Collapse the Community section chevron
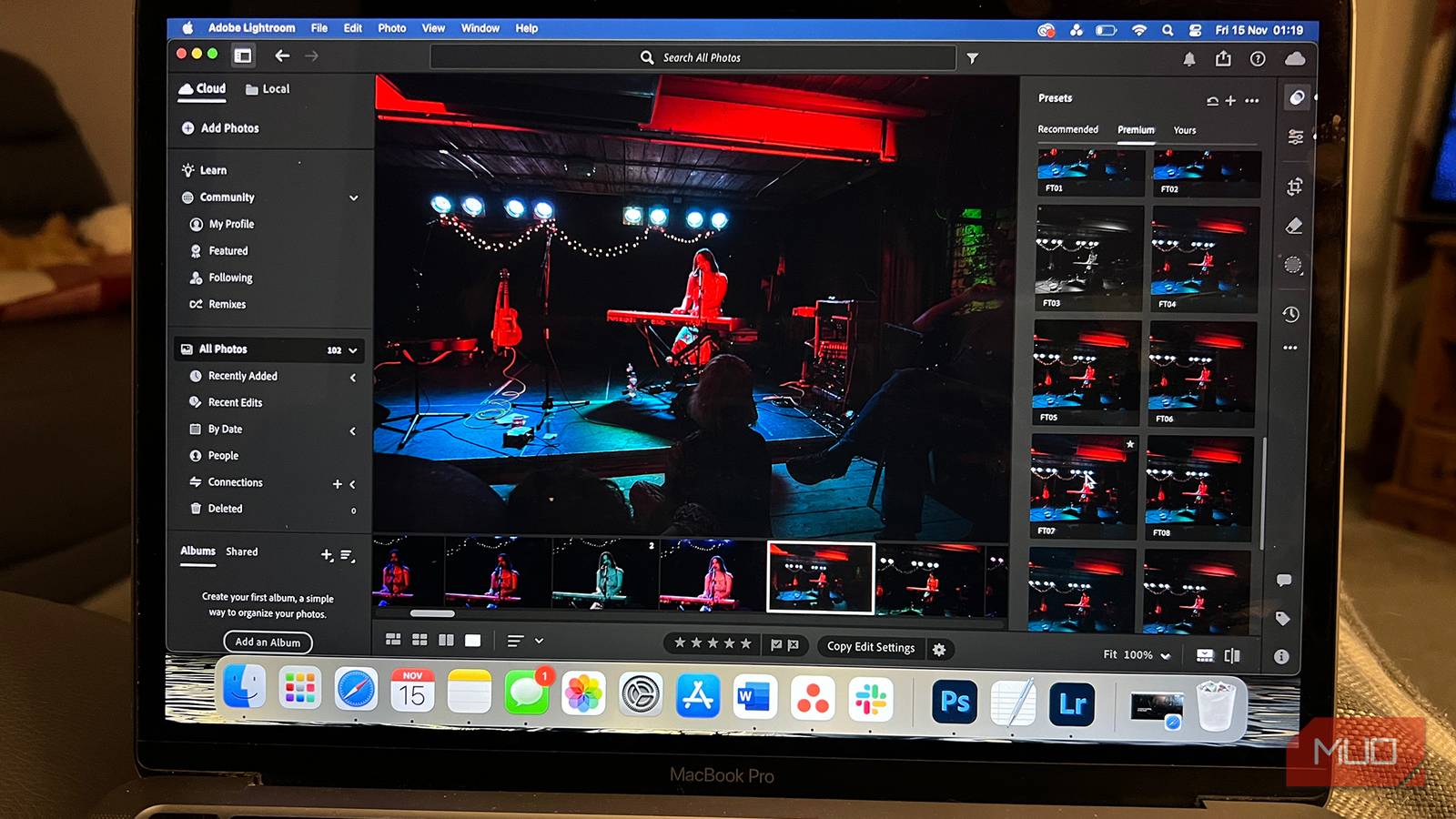 click(353, 197)
